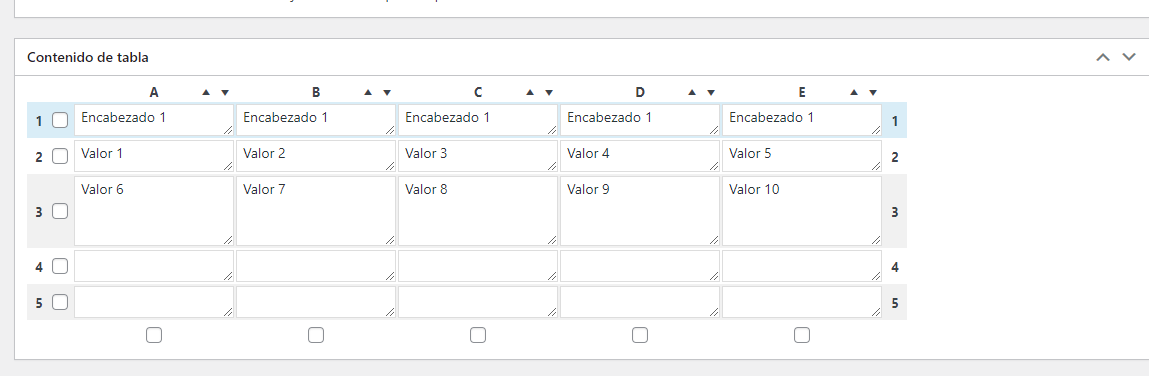Sort column E ascending with up arrow
This screenshot has height=376, width=1149.
(854, 92)
